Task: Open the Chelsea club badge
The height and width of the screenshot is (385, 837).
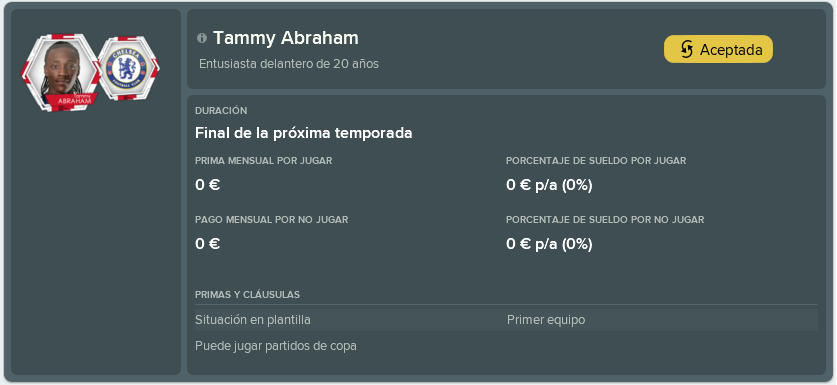Action: coord(129,68)
